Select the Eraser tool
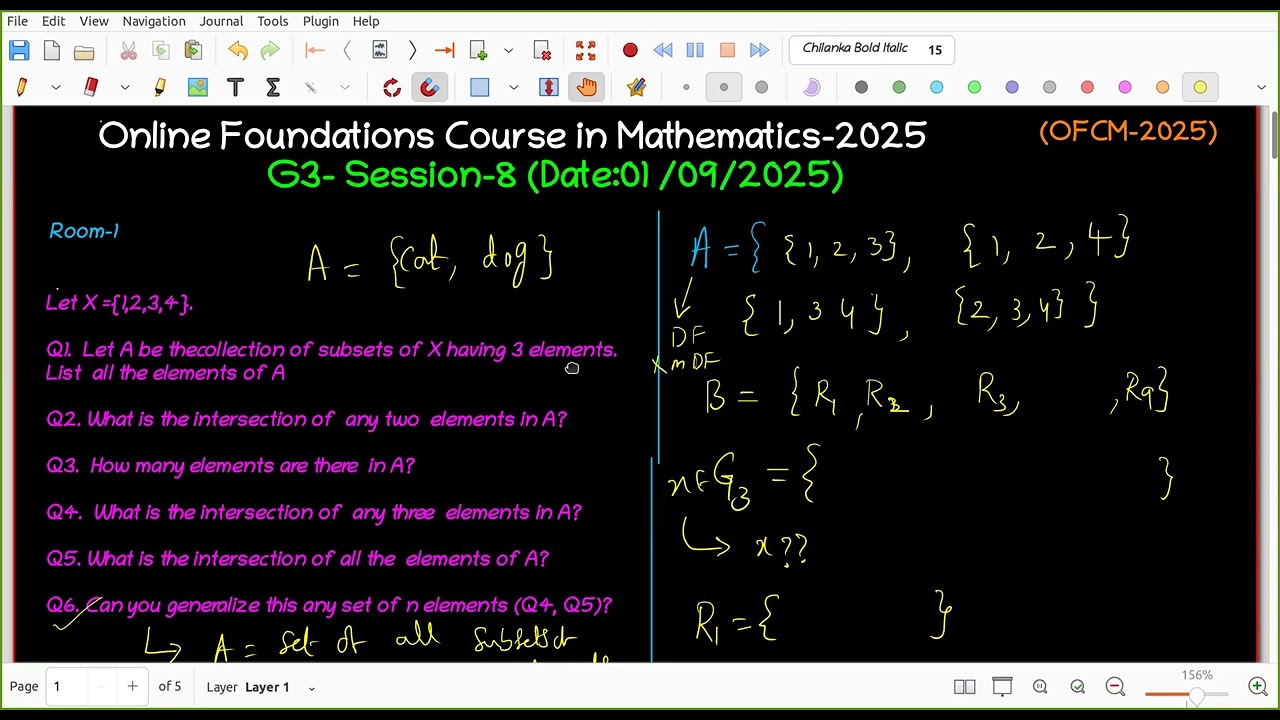 (91, 88)
